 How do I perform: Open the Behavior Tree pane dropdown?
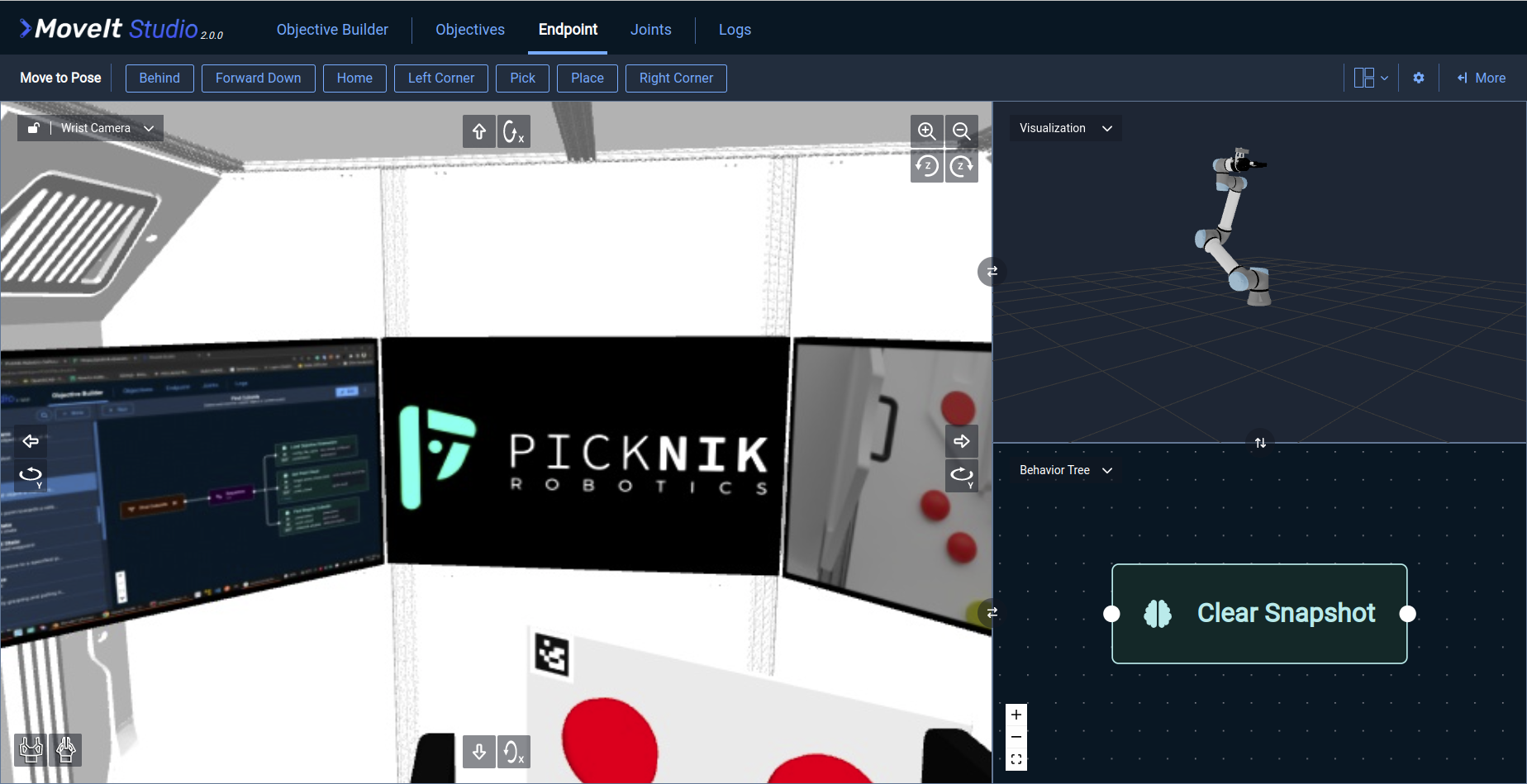pos(1066,470)
